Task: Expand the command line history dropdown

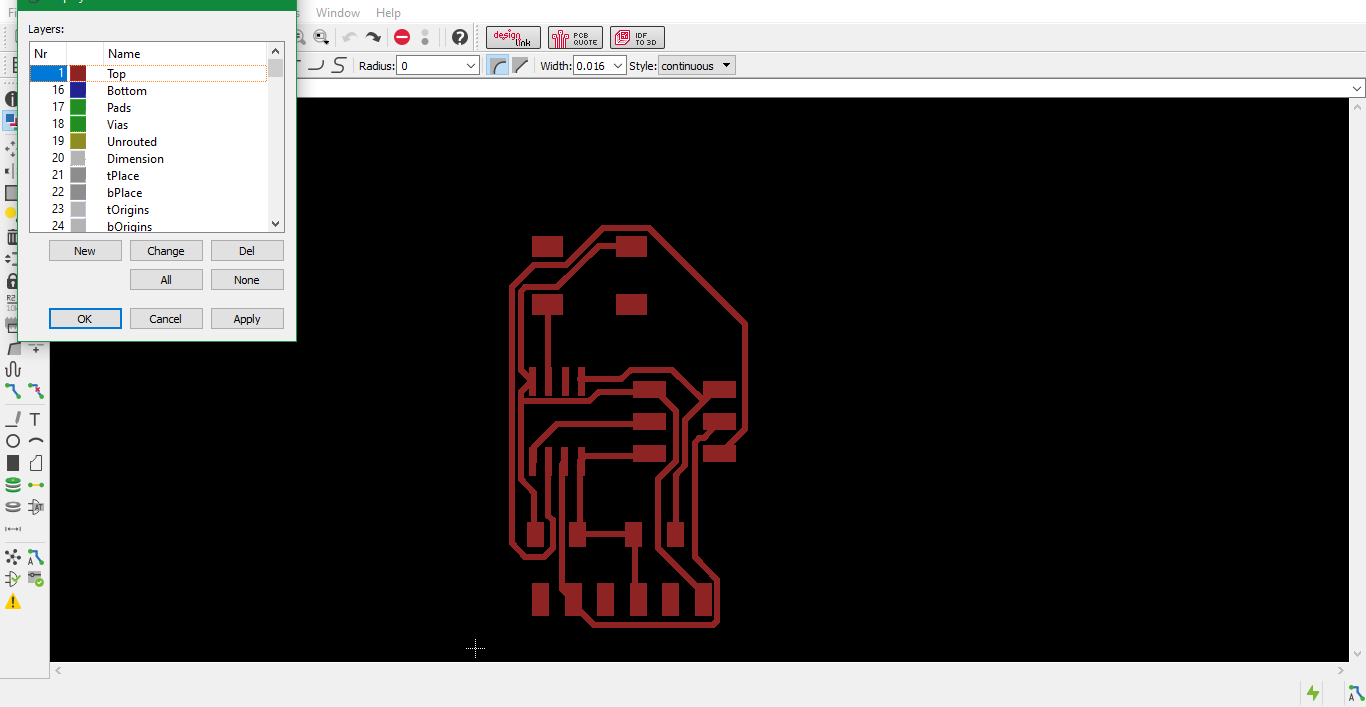Action: pyautogui.click(x=1357, y=89)
